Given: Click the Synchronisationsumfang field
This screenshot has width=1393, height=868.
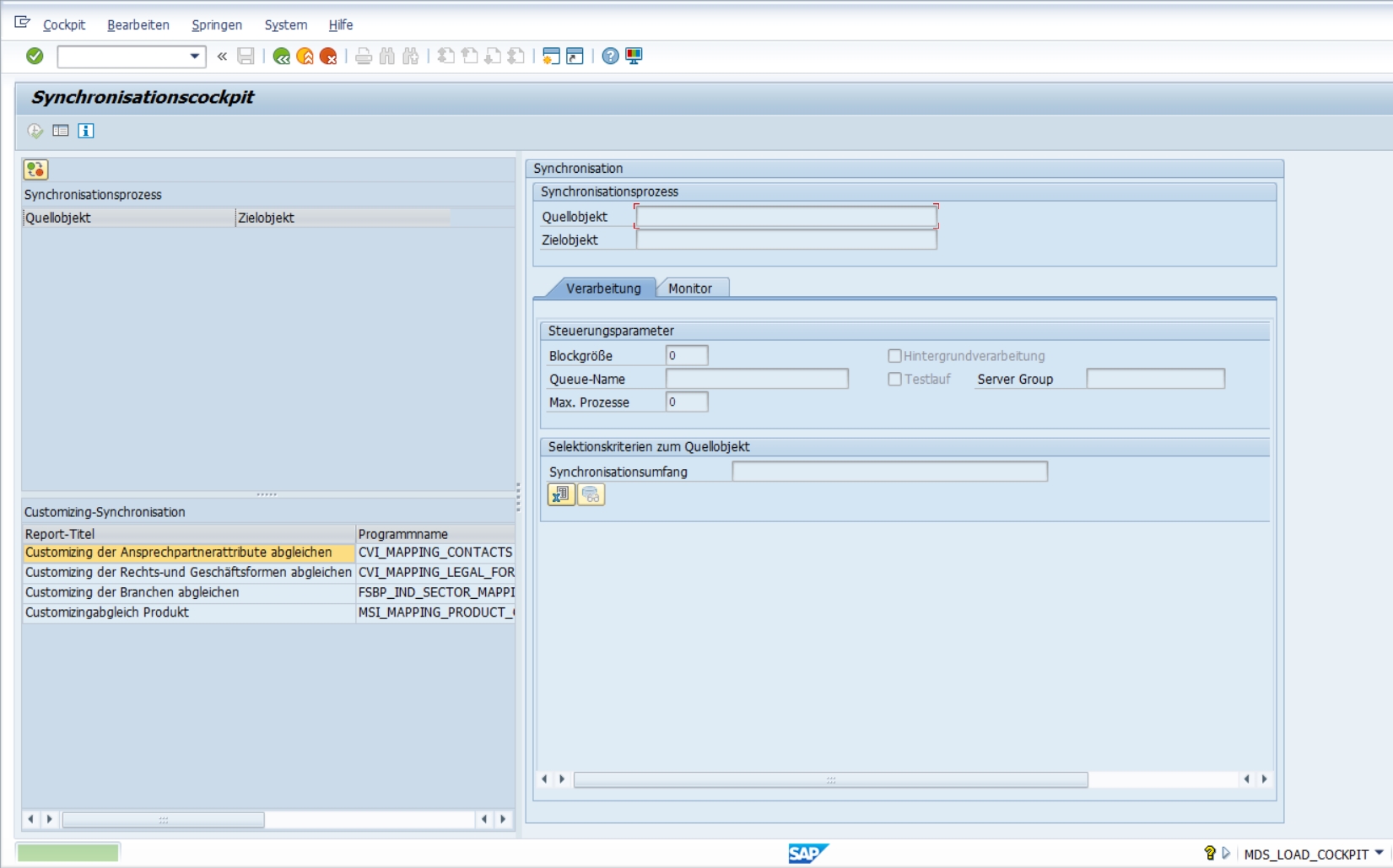Looking at the screenshot, I should tap(889, 472).
